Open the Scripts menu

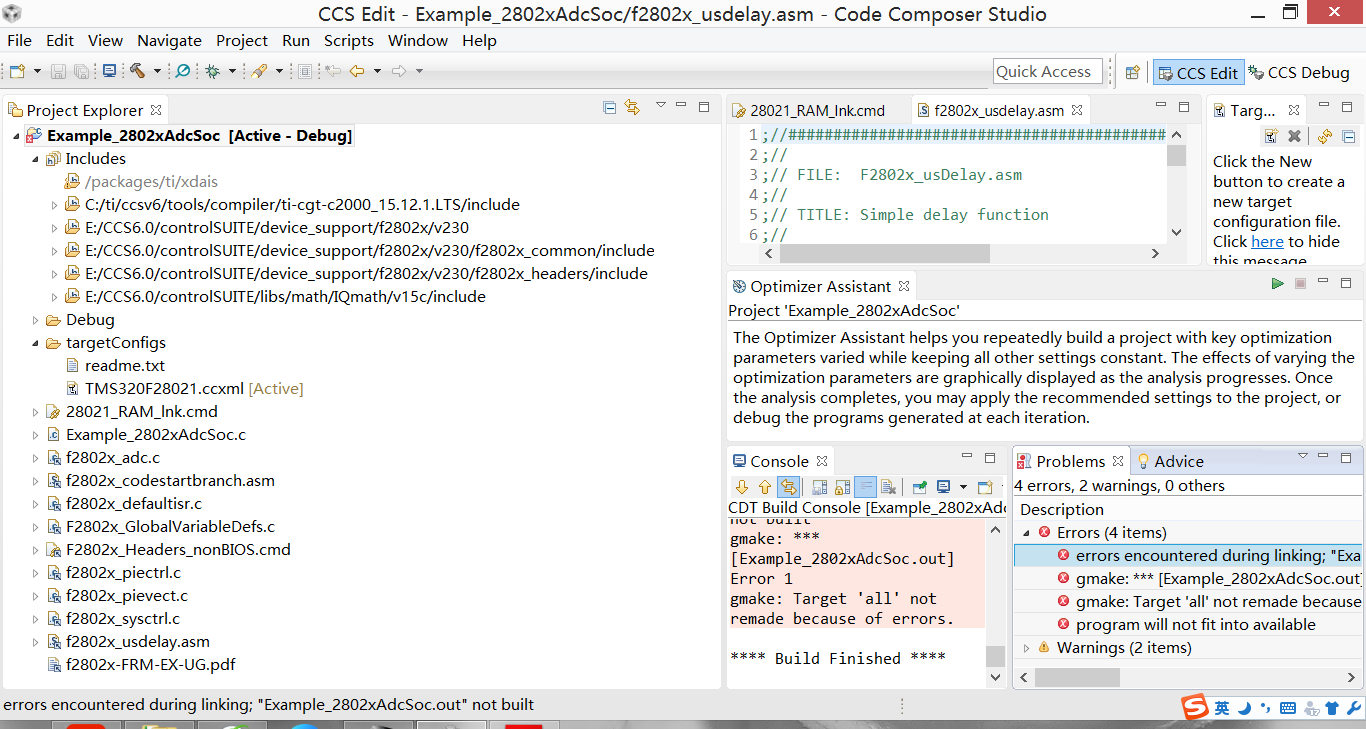[x=349, y=40]
